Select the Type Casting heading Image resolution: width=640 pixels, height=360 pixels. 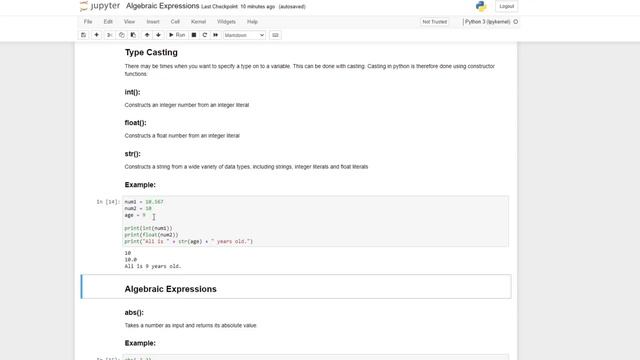pyautogui.click(x=151, y=52)
